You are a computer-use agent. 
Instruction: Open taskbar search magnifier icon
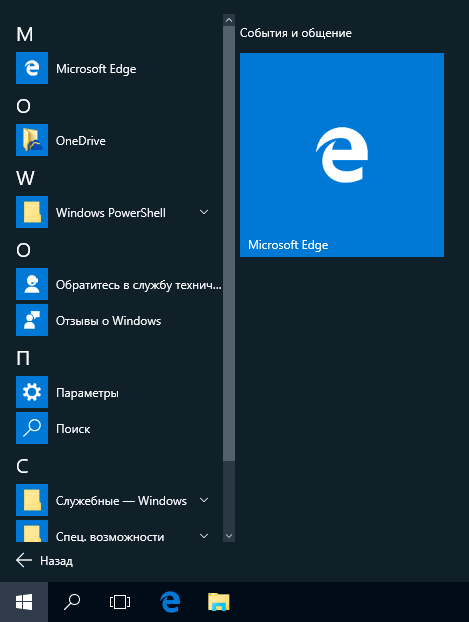point(72,602)
